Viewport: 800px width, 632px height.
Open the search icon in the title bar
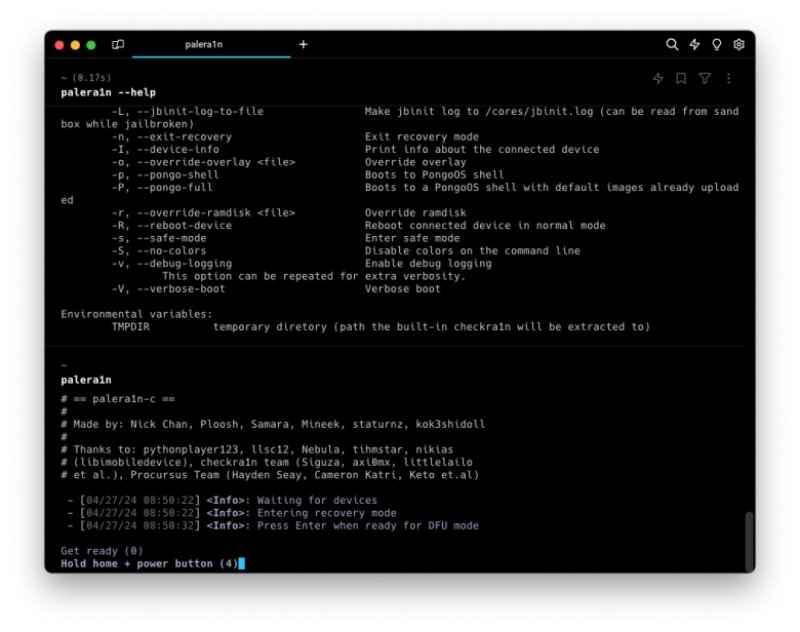pos(672,44)
